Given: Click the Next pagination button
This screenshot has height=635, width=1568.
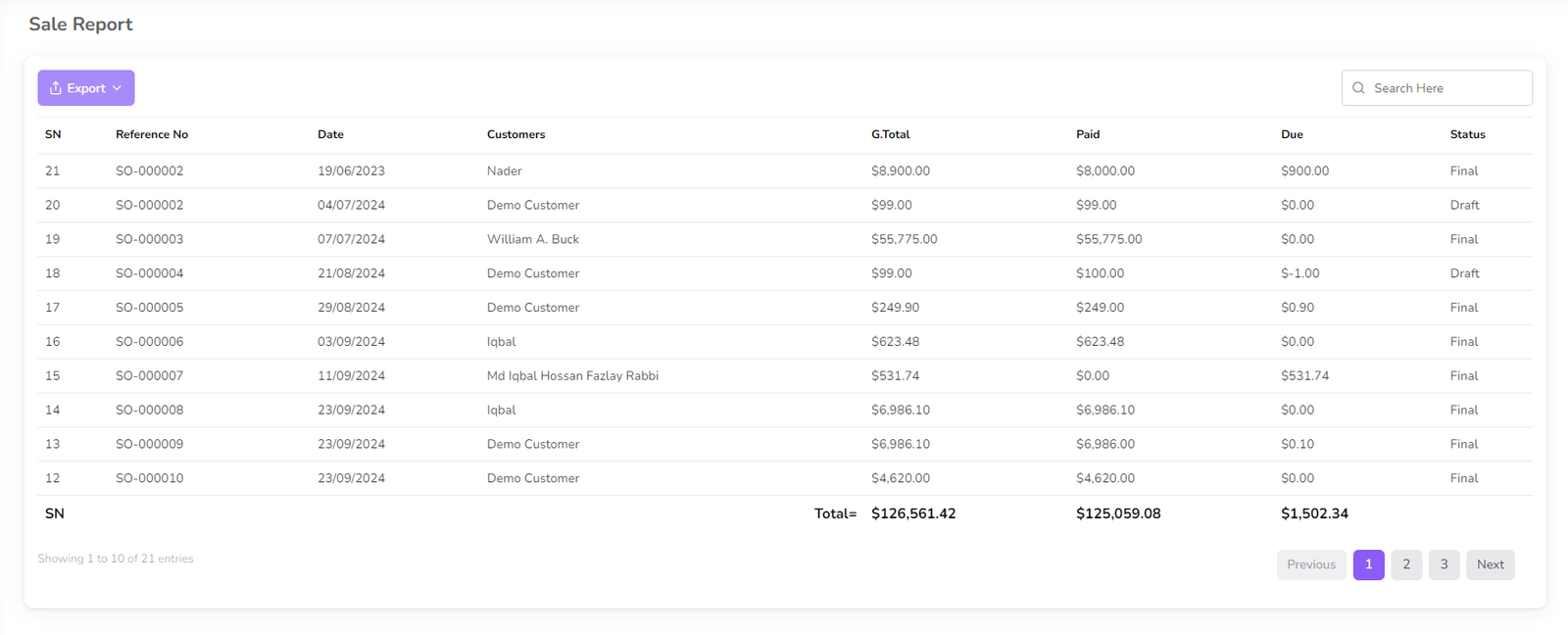Looking at the screenshot, I should point(1490,564).
